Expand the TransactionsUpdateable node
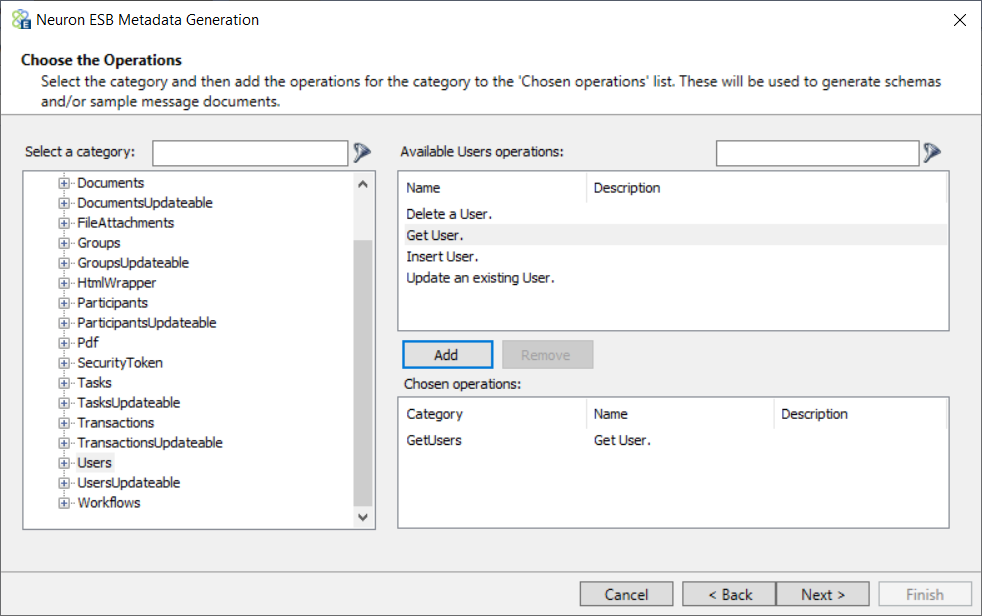This screenshot has height=616, width=982. pyautogui.click(x=64, y=443)
